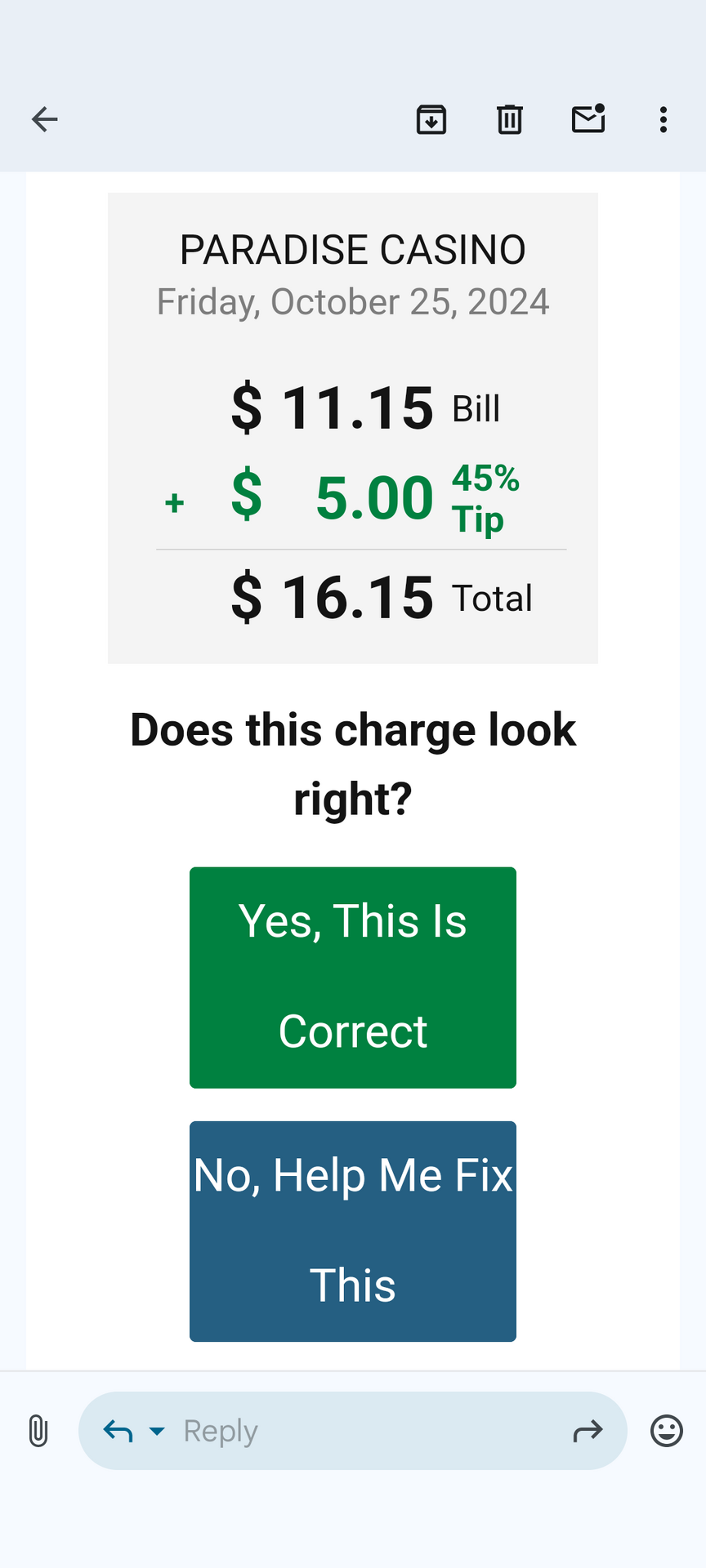
Task: Select the PARADISE CASINO heading
Action: click(x=353, y=250)
